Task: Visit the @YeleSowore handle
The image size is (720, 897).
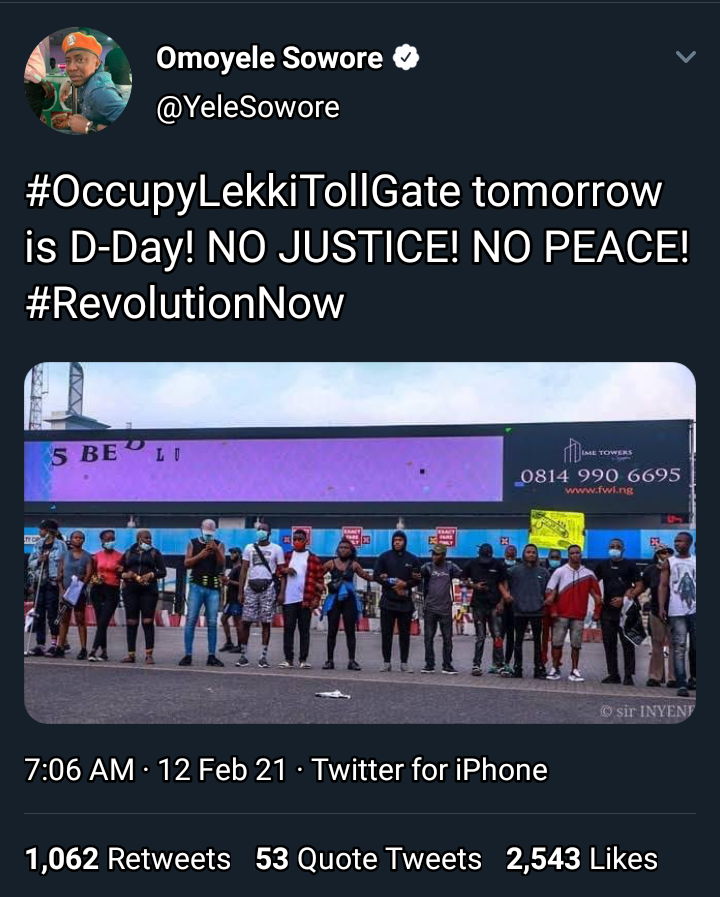Action: (x=247, y=107)
